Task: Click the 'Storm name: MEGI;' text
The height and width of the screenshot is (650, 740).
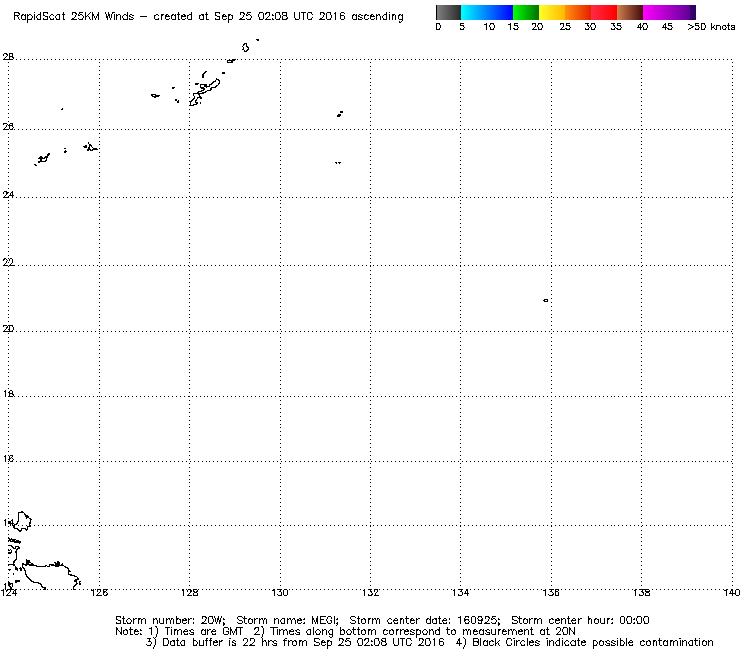Action: (x=287, y=620)
